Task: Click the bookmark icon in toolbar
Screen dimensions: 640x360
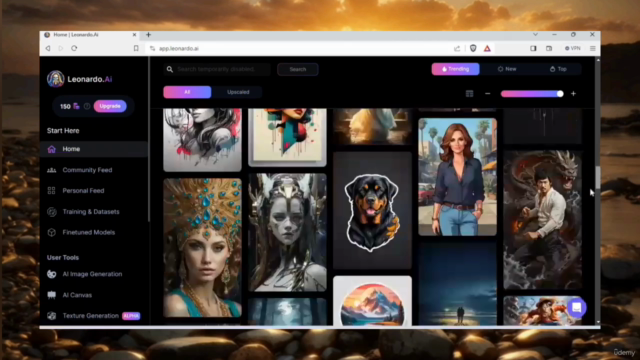Action: click(136, 48)
